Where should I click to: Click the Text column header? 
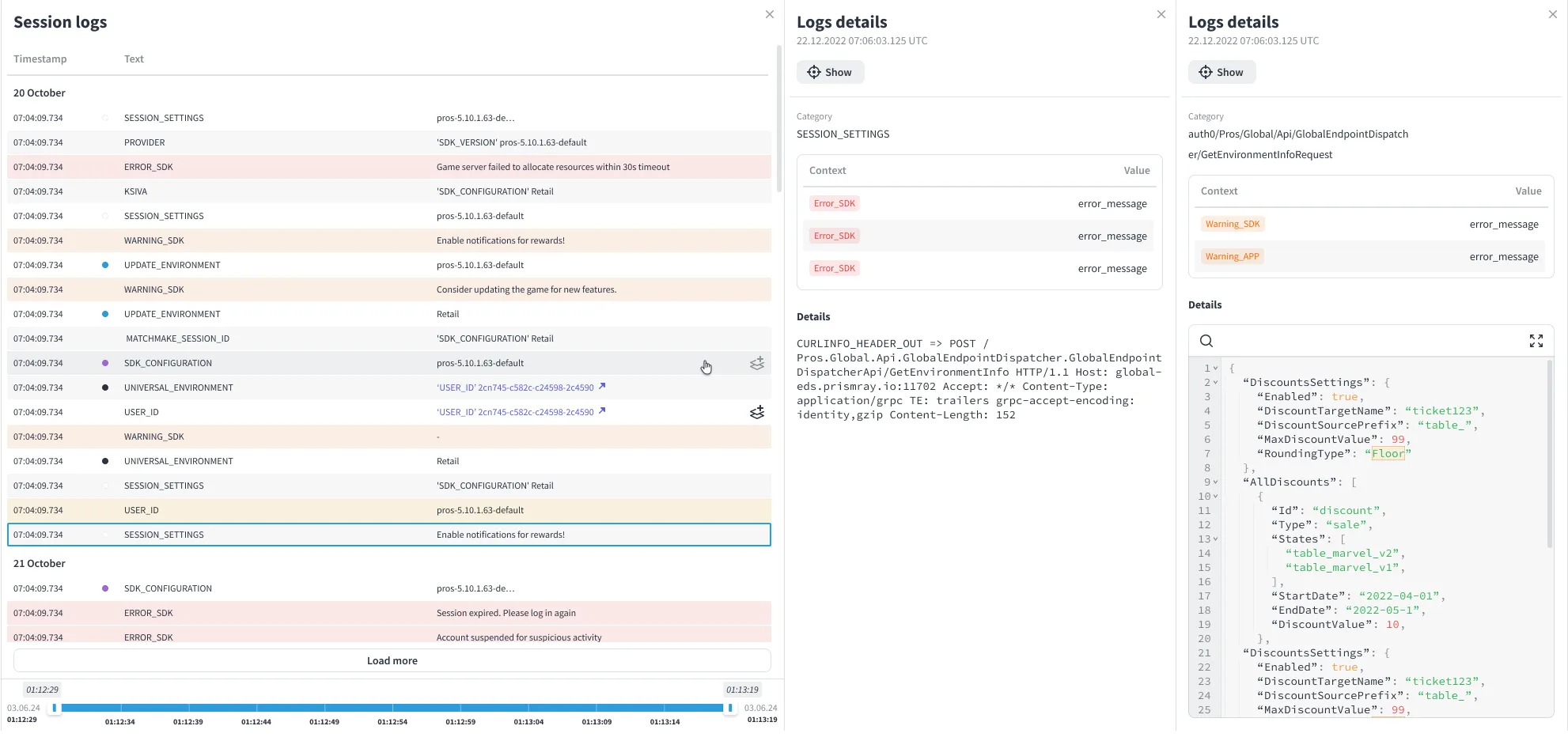(134, 59)
